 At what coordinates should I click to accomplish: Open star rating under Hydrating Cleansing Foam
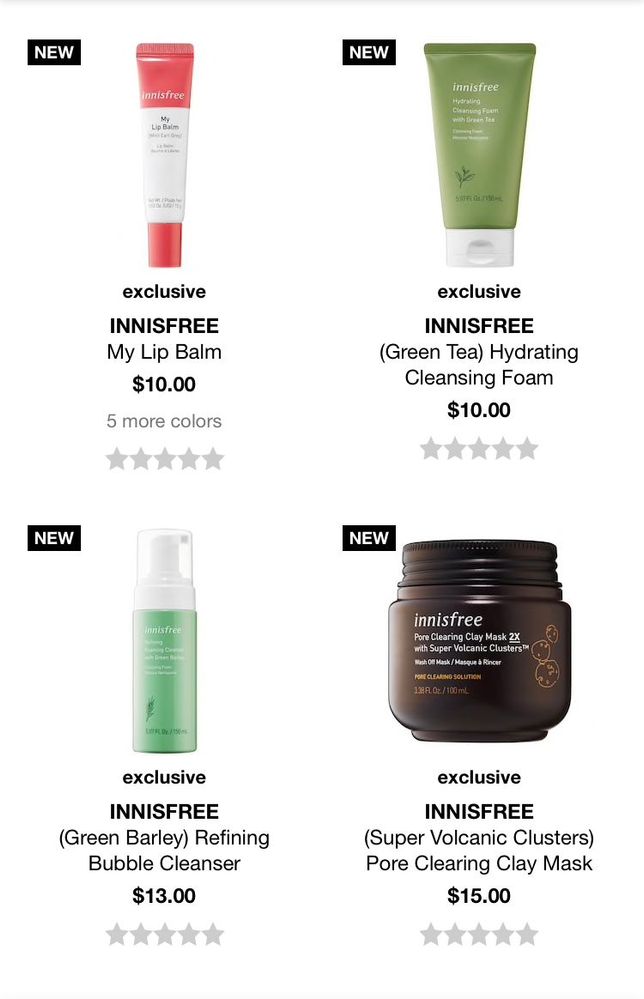(479, 449)
